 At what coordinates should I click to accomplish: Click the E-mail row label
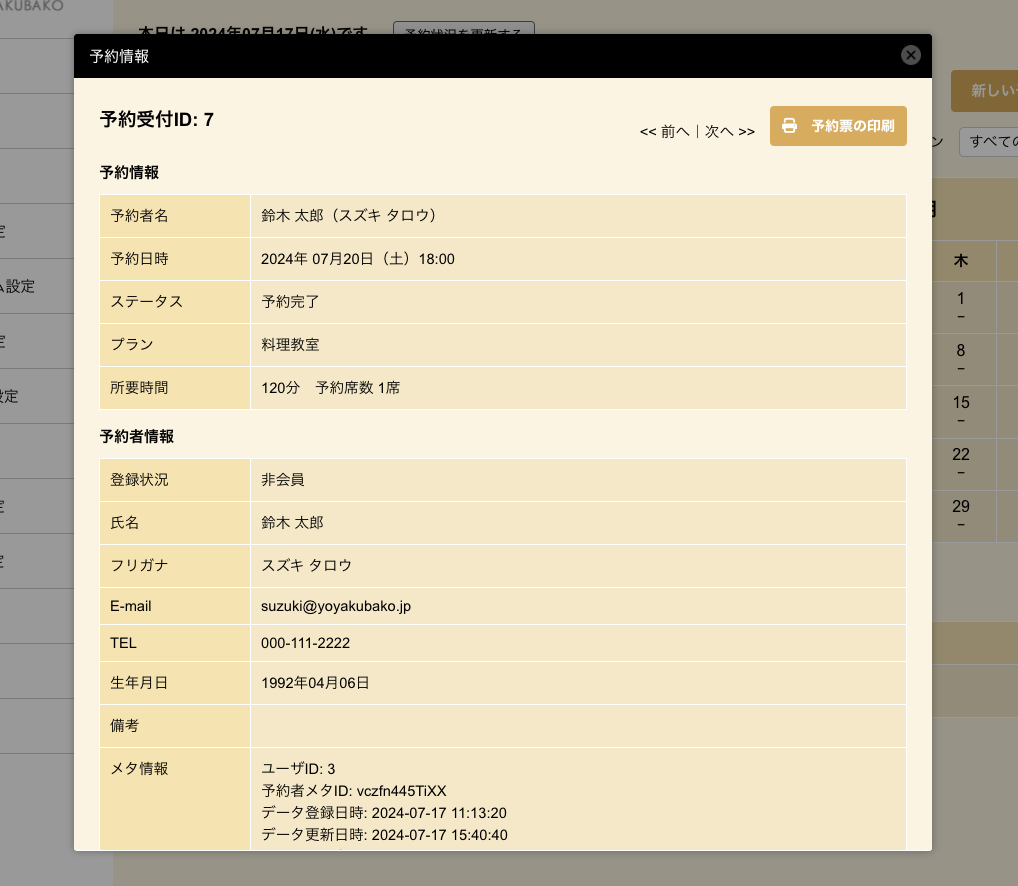click(130, 606)
